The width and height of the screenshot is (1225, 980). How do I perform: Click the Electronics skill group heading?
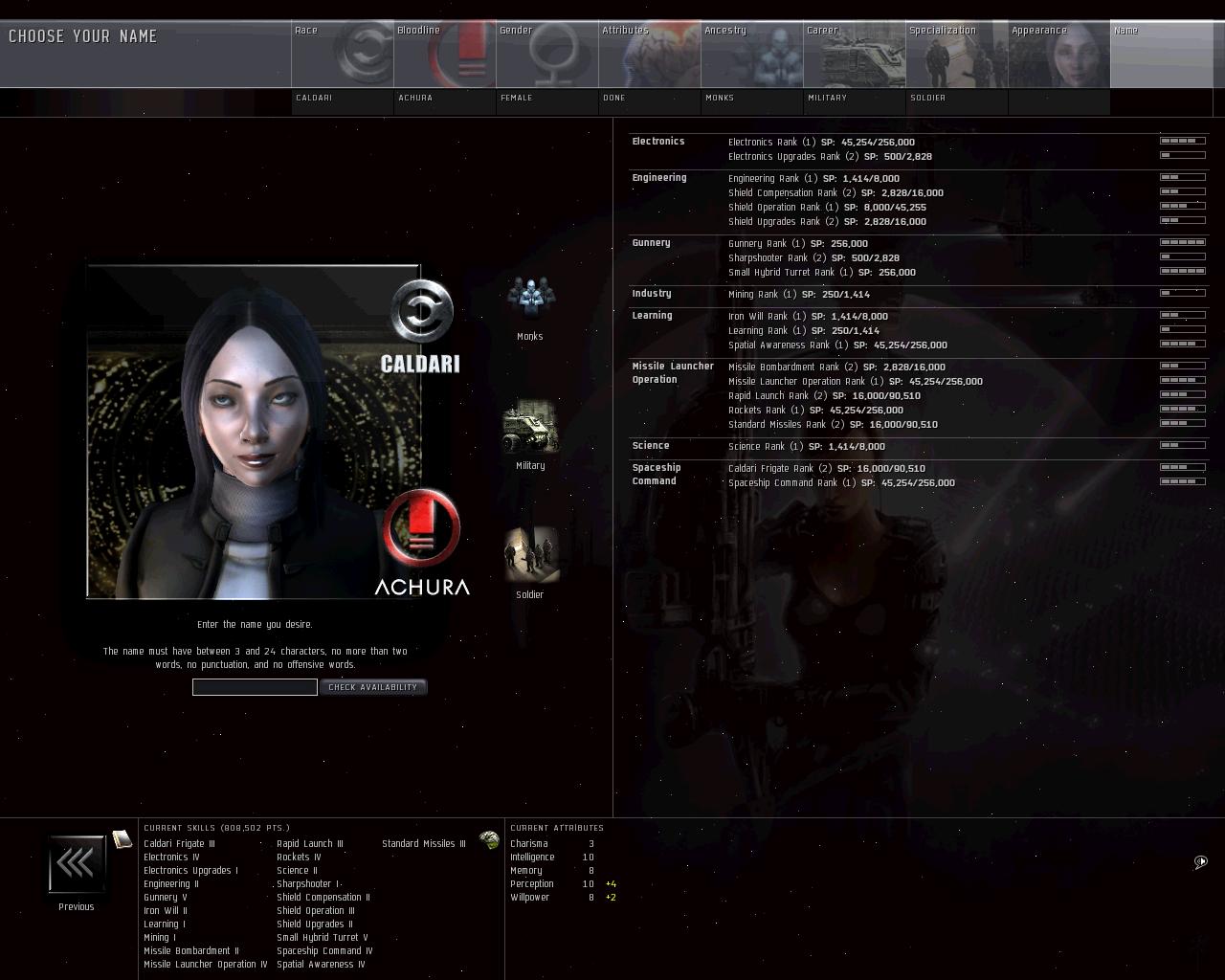tap(658, 142)
